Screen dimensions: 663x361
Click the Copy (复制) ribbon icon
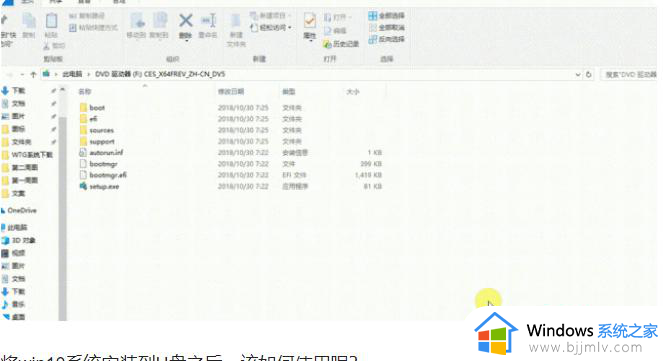(x=29, y=25)
